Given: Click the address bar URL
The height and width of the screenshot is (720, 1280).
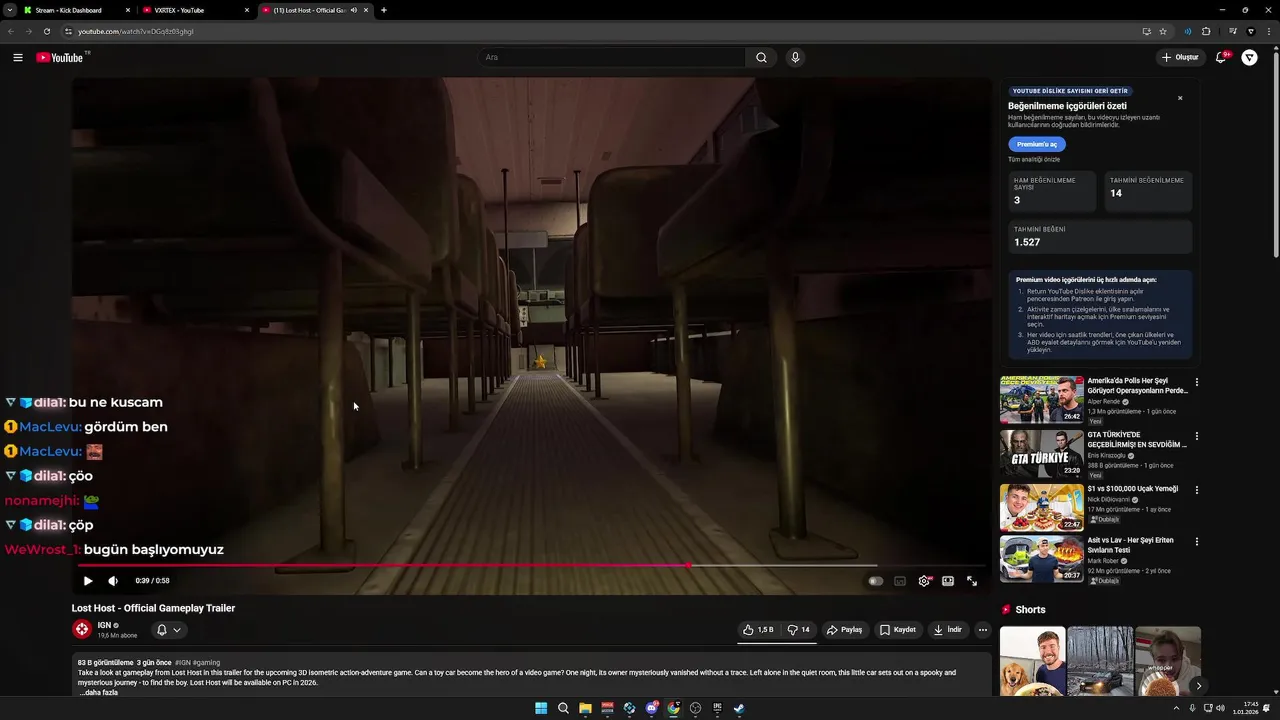Looking at the screenshot, I should (135, 31).
